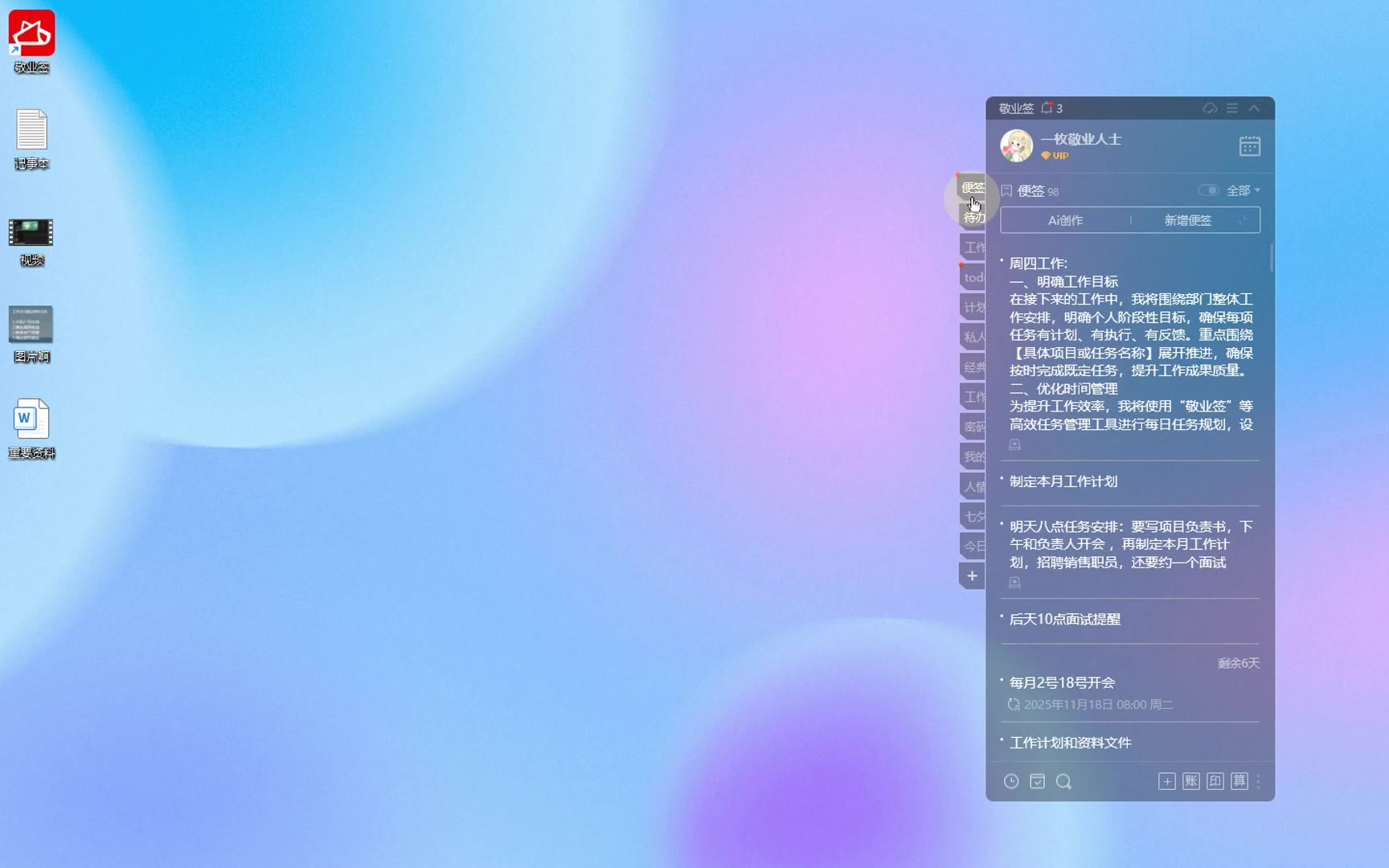Click the search magnifier icon

coord(1063,781)
